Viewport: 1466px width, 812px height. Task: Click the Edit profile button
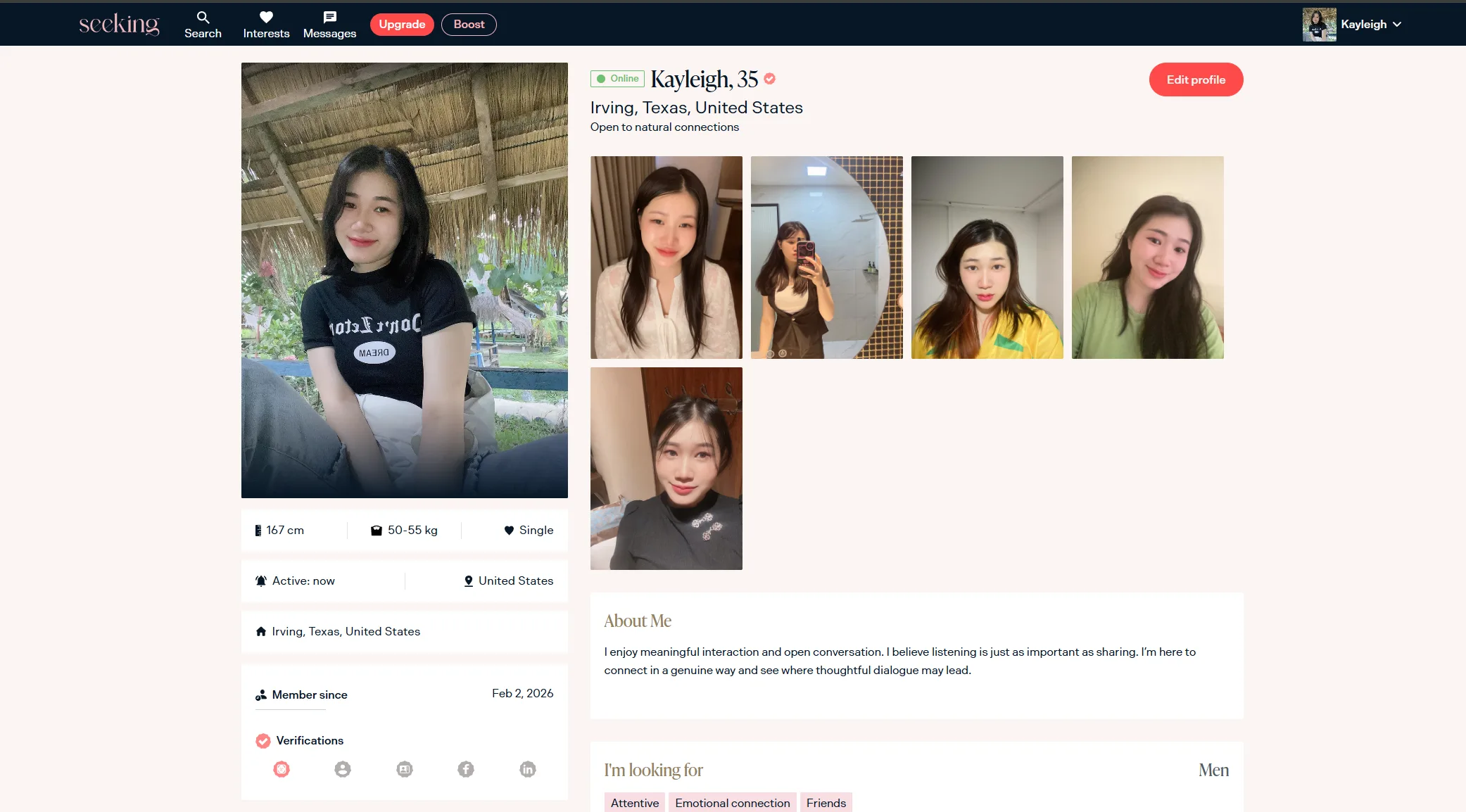(x=1196, y=80)
